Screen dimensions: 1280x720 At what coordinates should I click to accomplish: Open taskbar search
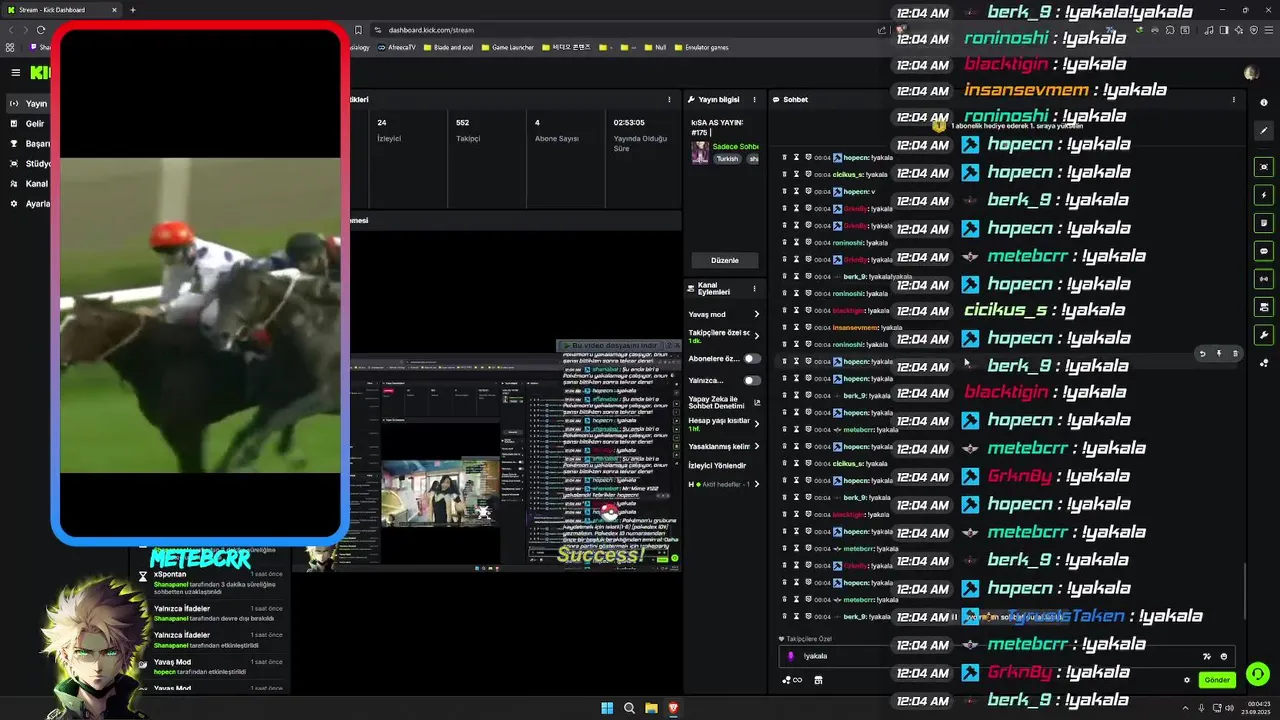pos(629,708)
